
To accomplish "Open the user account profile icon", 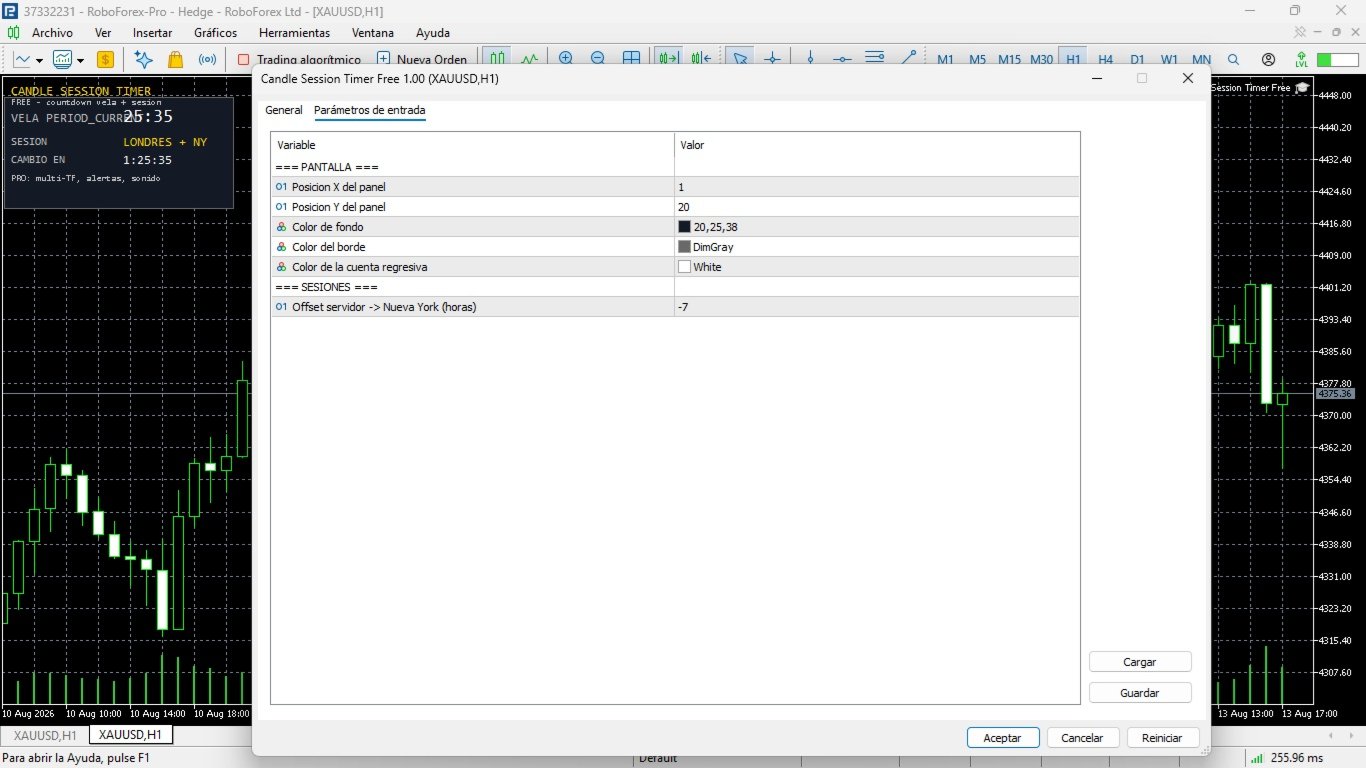I will pos(1268,59).
